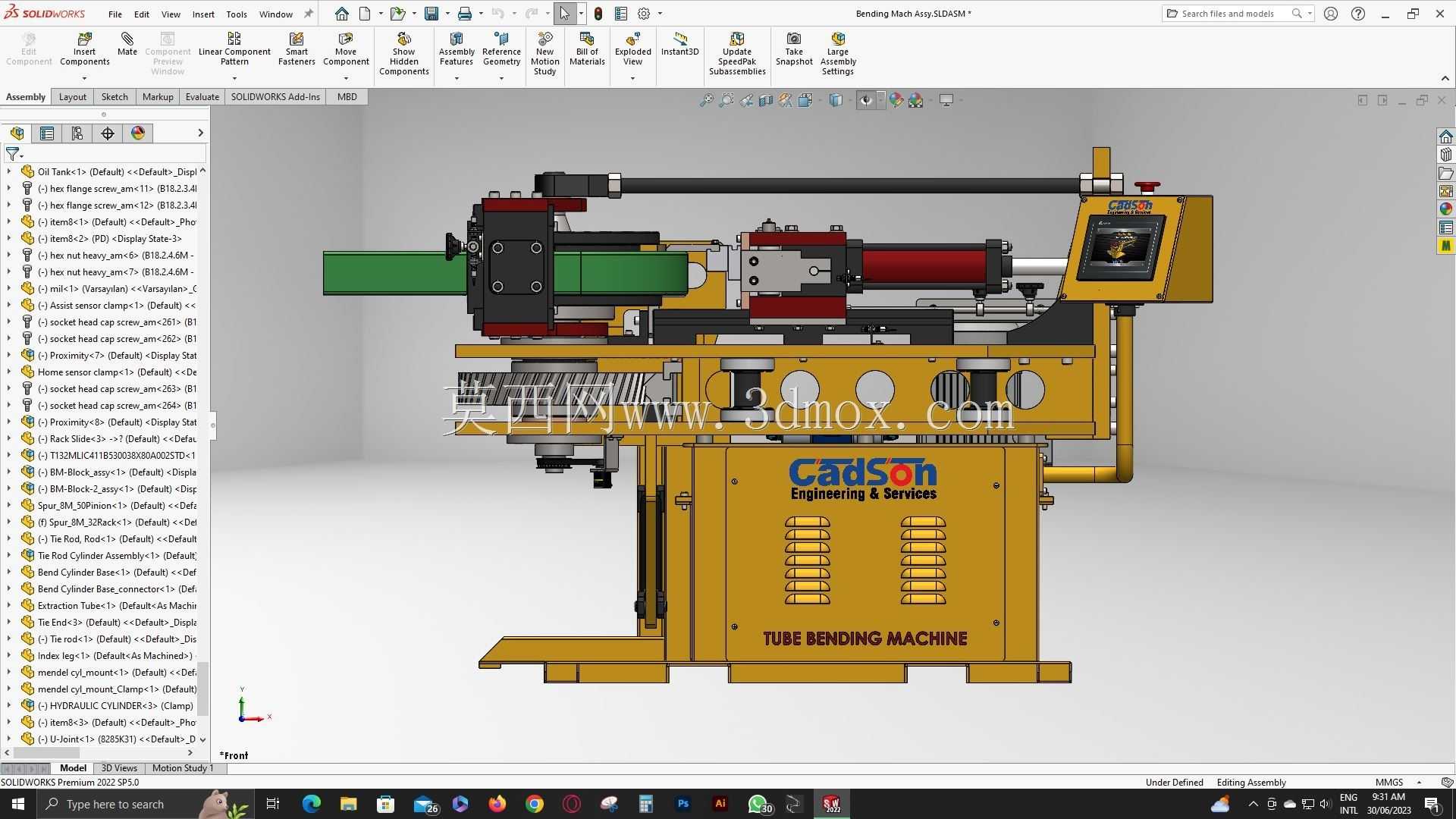1456x819 pixels.
Task: Select the Zoom to Area tool
Action: [x=726, y=100]
